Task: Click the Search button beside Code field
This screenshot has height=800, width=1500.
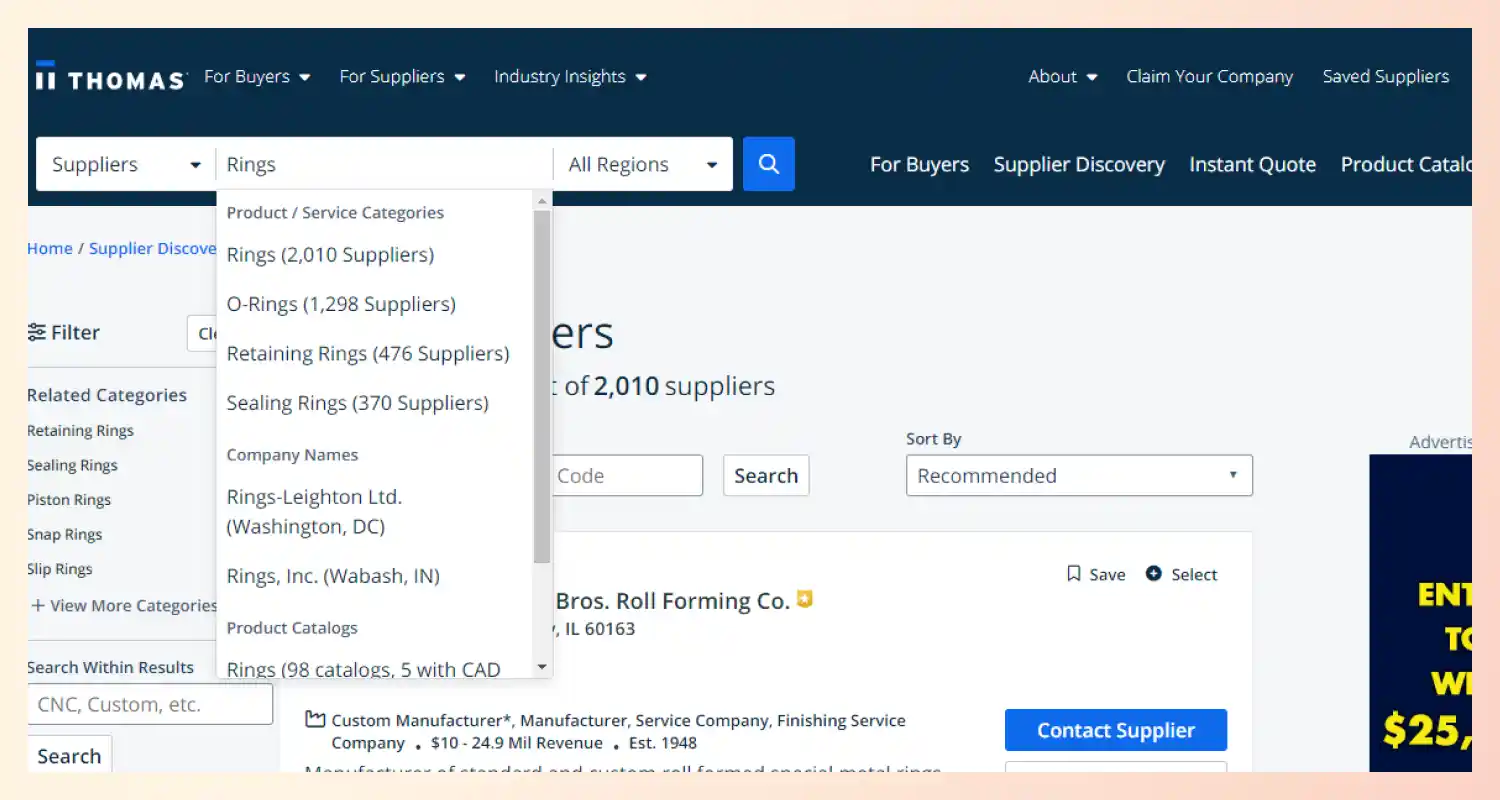Action: [766, 476]
